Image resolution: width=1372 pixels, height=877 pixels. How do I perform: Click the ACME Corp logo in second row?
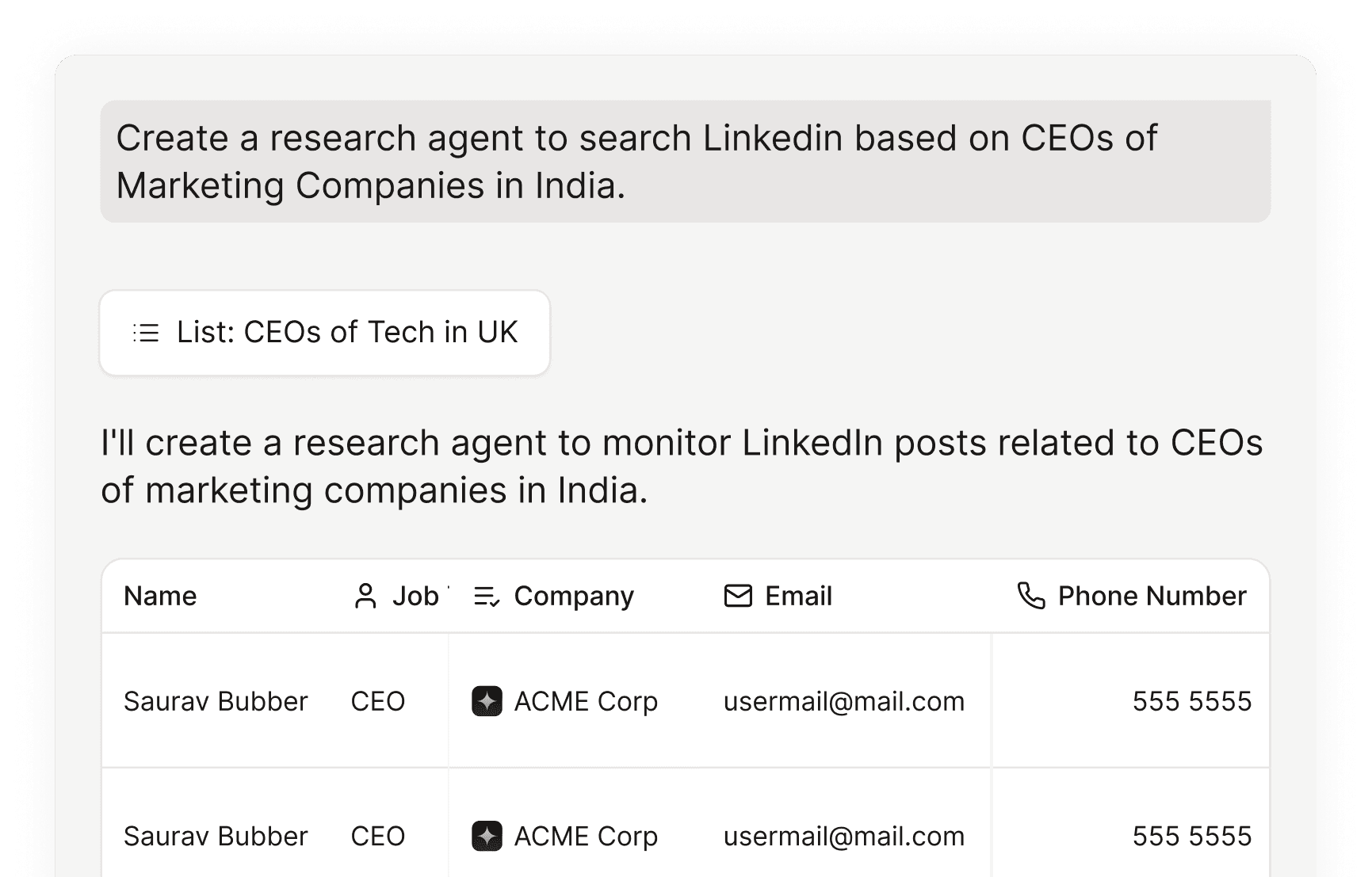click(x=487, y=836)
